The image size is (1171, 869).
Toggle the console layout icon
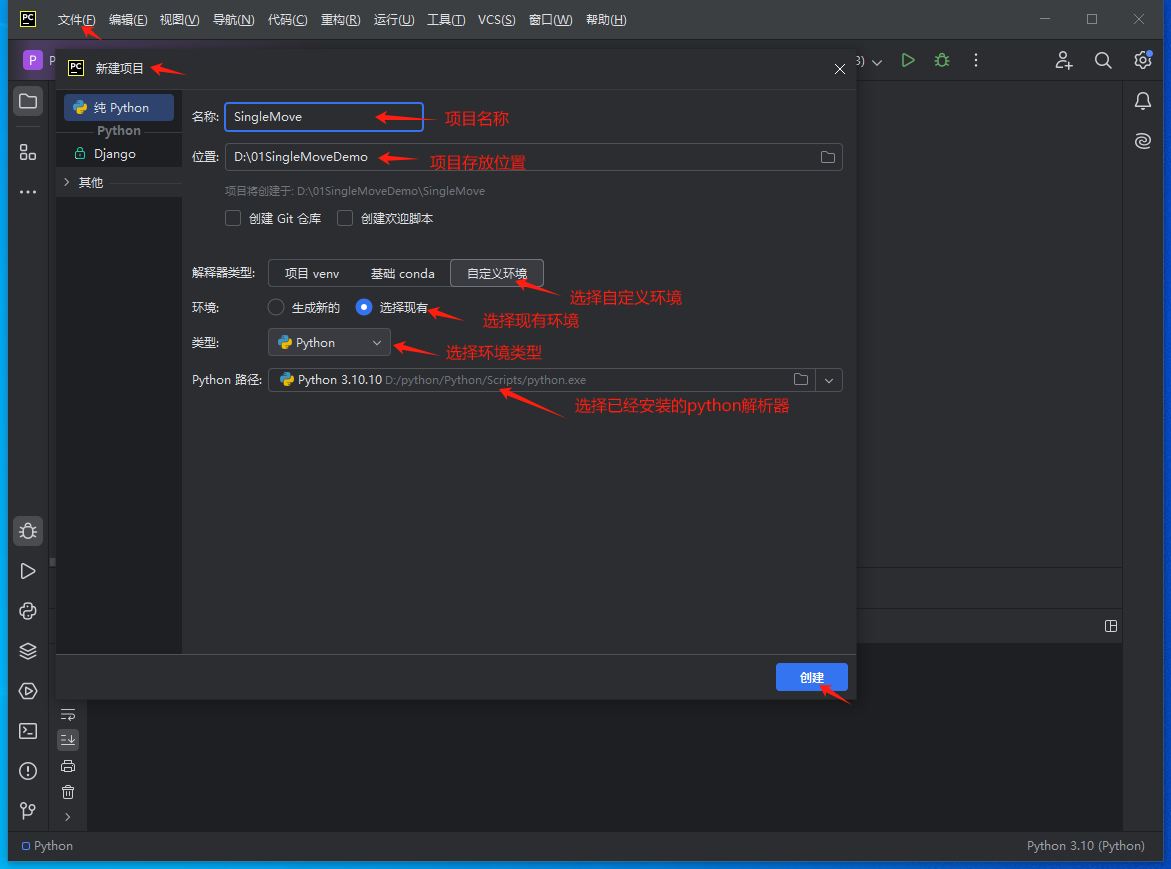(x=1111, y=626)
